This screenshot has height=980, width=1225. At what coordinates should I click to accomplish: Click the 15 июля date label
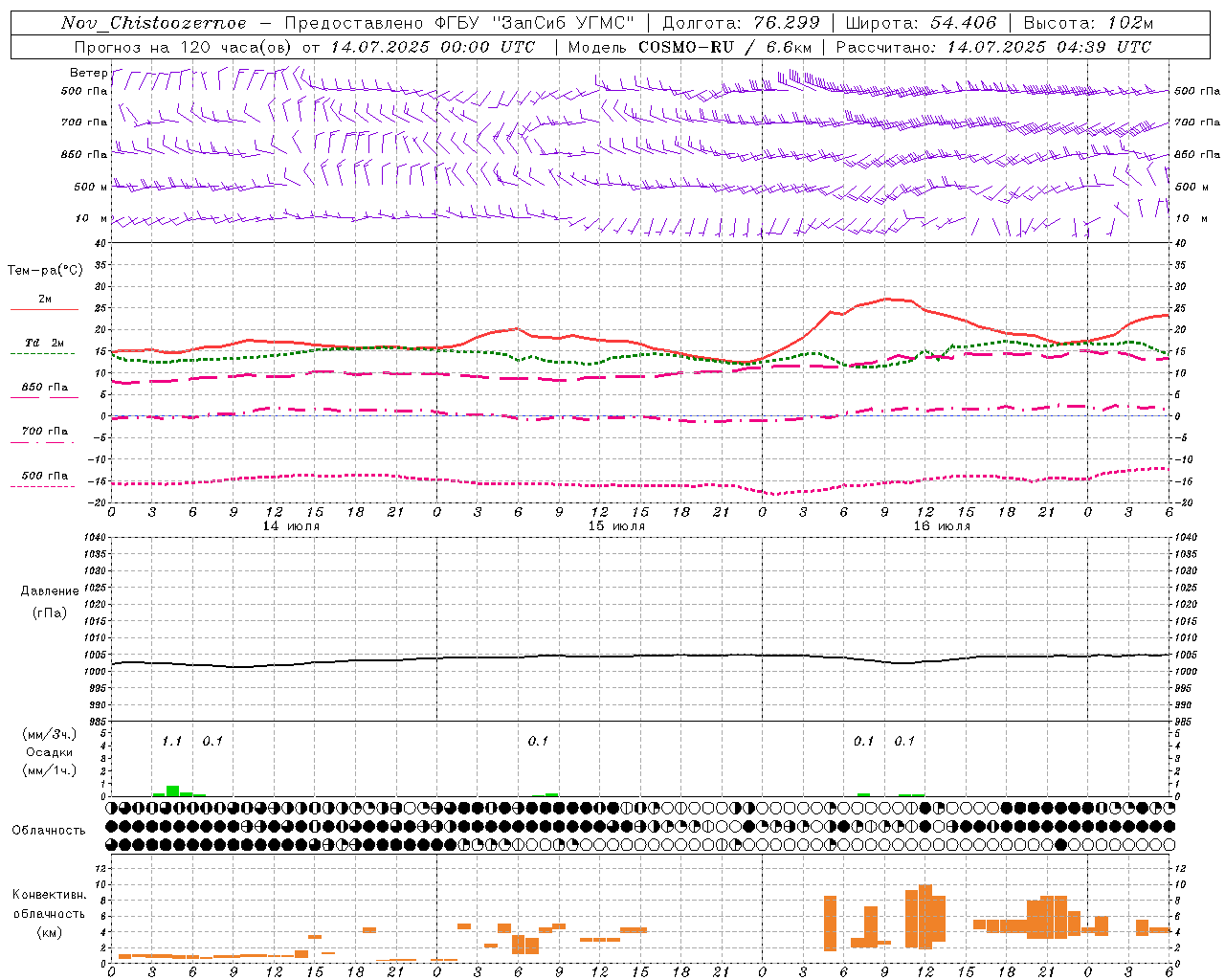pos(616,526)
